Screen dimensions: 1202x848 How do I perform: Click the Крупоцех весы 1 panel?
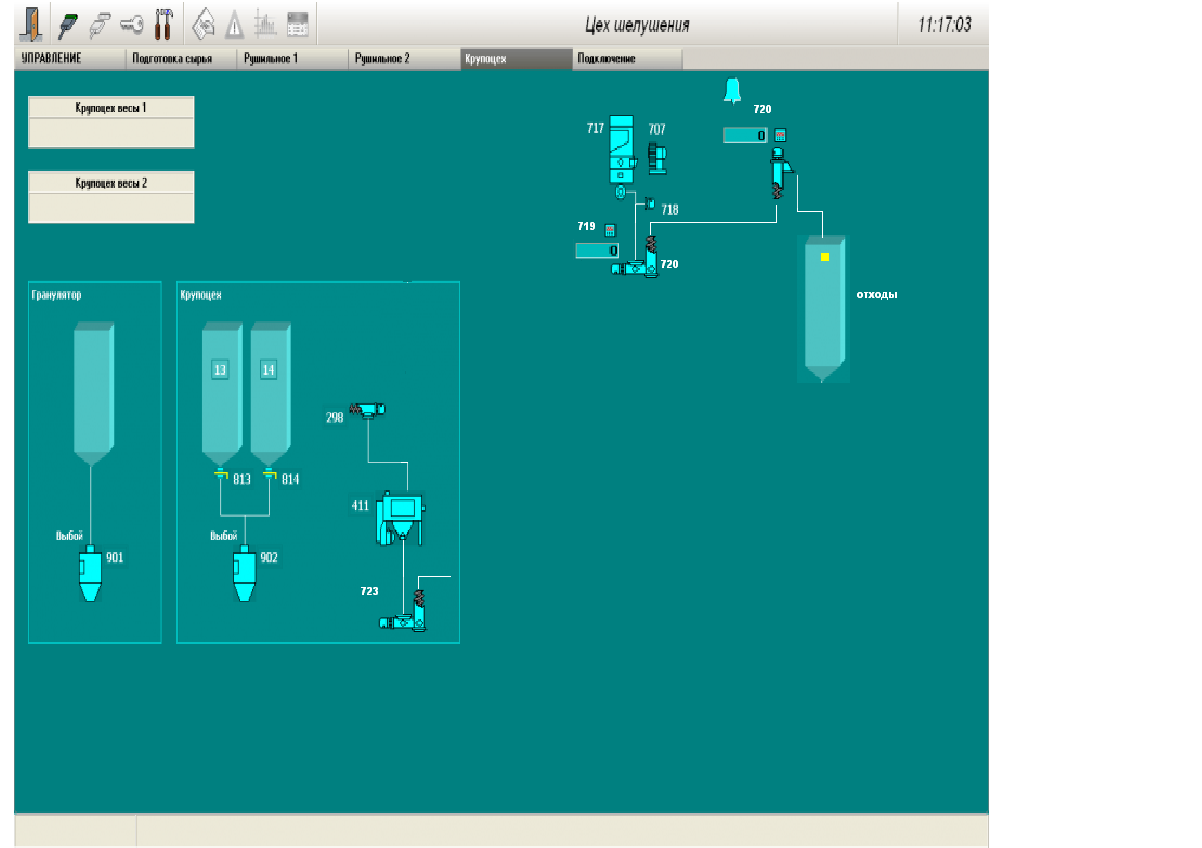click(111, 122)
